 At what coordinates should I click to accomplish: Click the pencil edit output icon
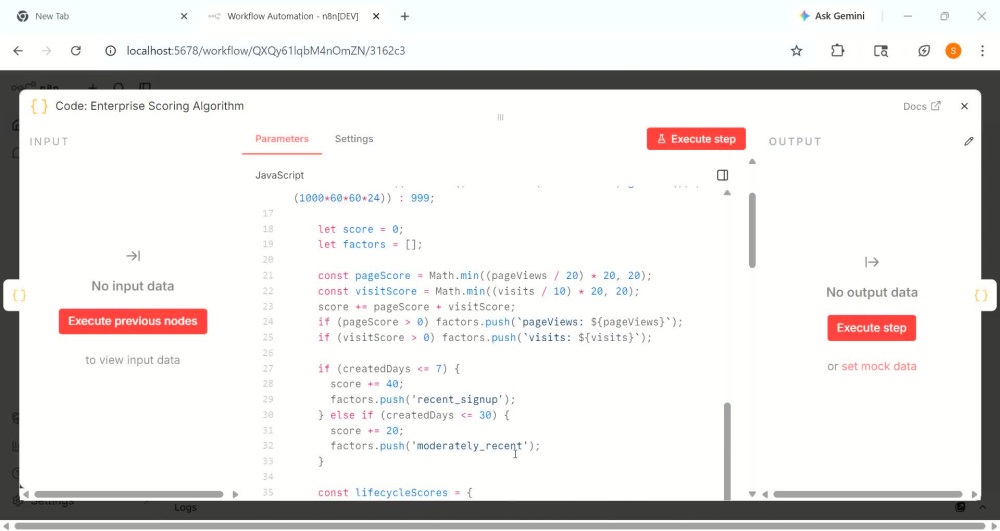click(969, 142)
